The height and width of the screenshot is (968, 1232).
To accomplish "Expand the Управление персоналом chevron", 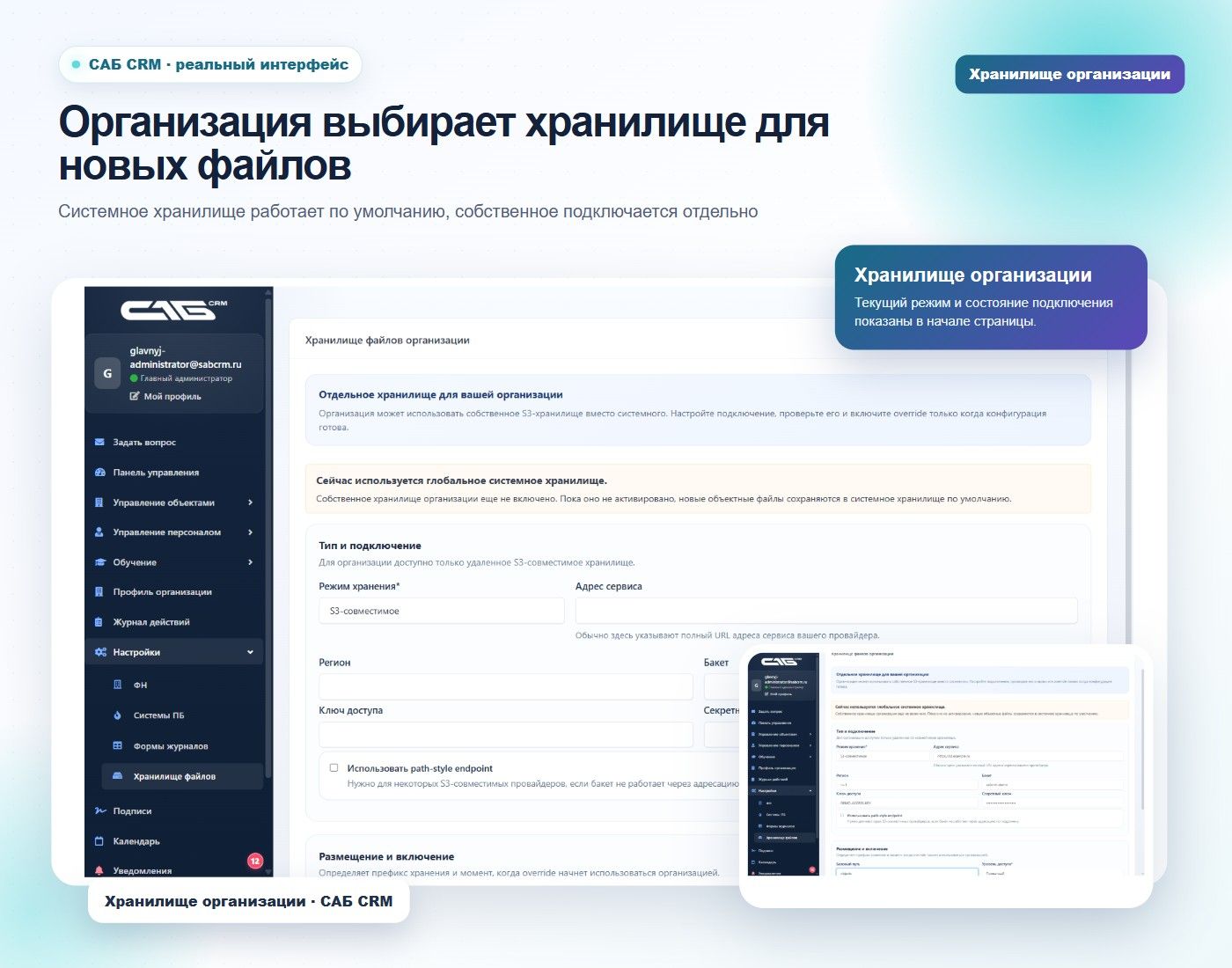I will (250, 532).
